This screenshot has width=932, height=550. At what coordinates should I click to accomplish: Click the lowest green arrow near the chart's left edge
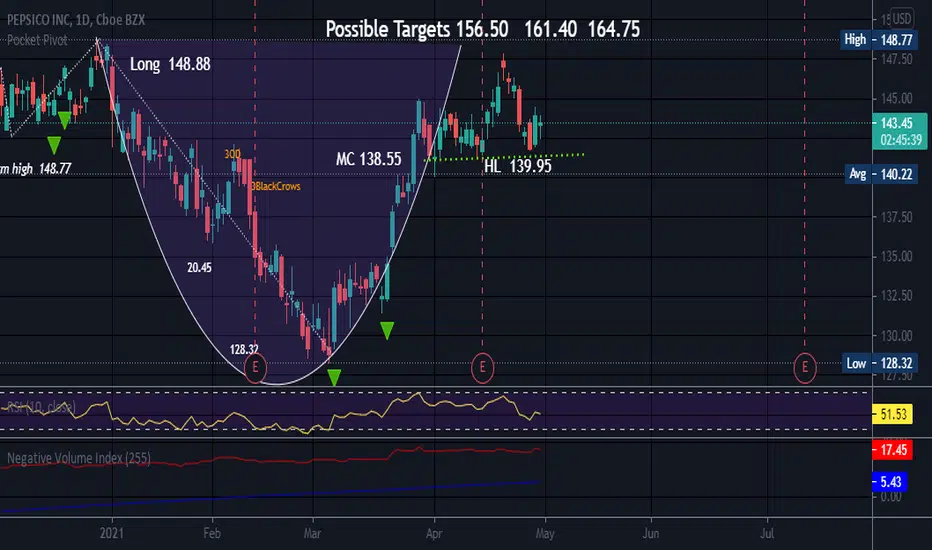tap(54, 144)
